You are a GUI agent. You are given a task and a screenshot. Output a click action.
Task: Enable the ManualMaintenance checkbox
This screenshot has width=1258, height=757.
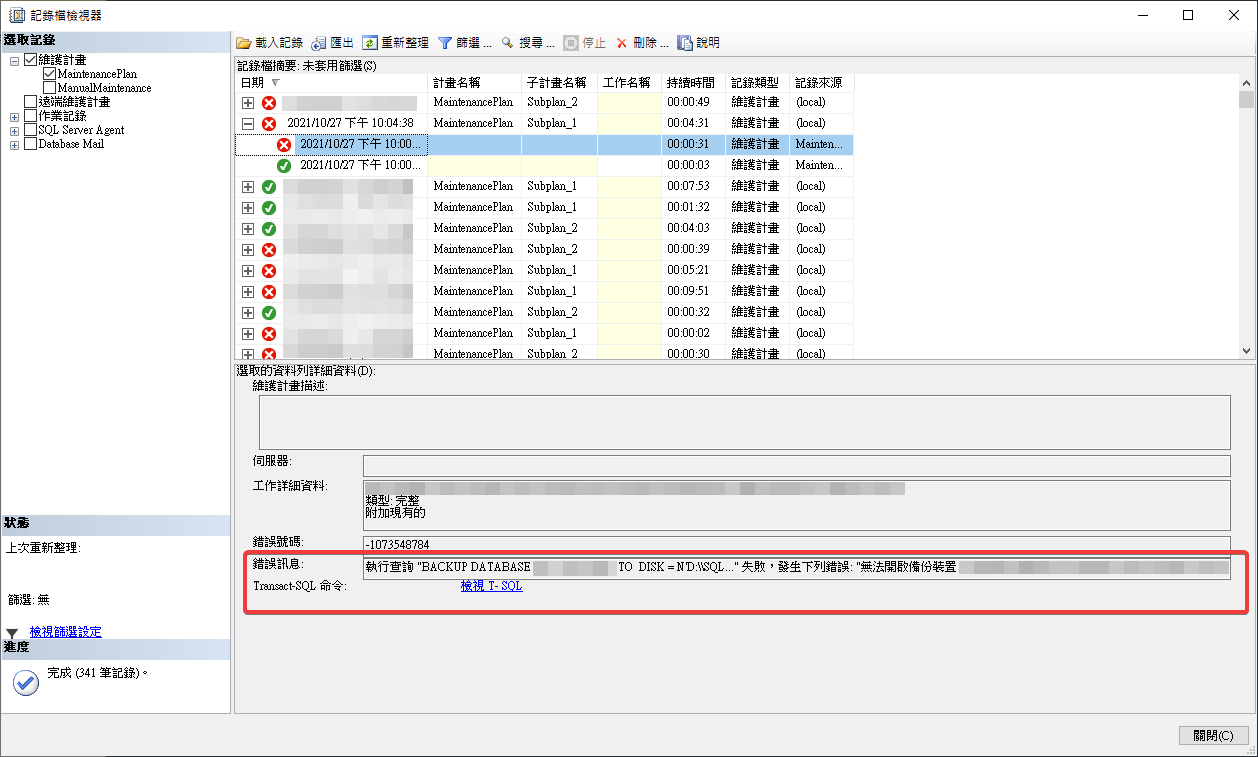coord(48,87)
